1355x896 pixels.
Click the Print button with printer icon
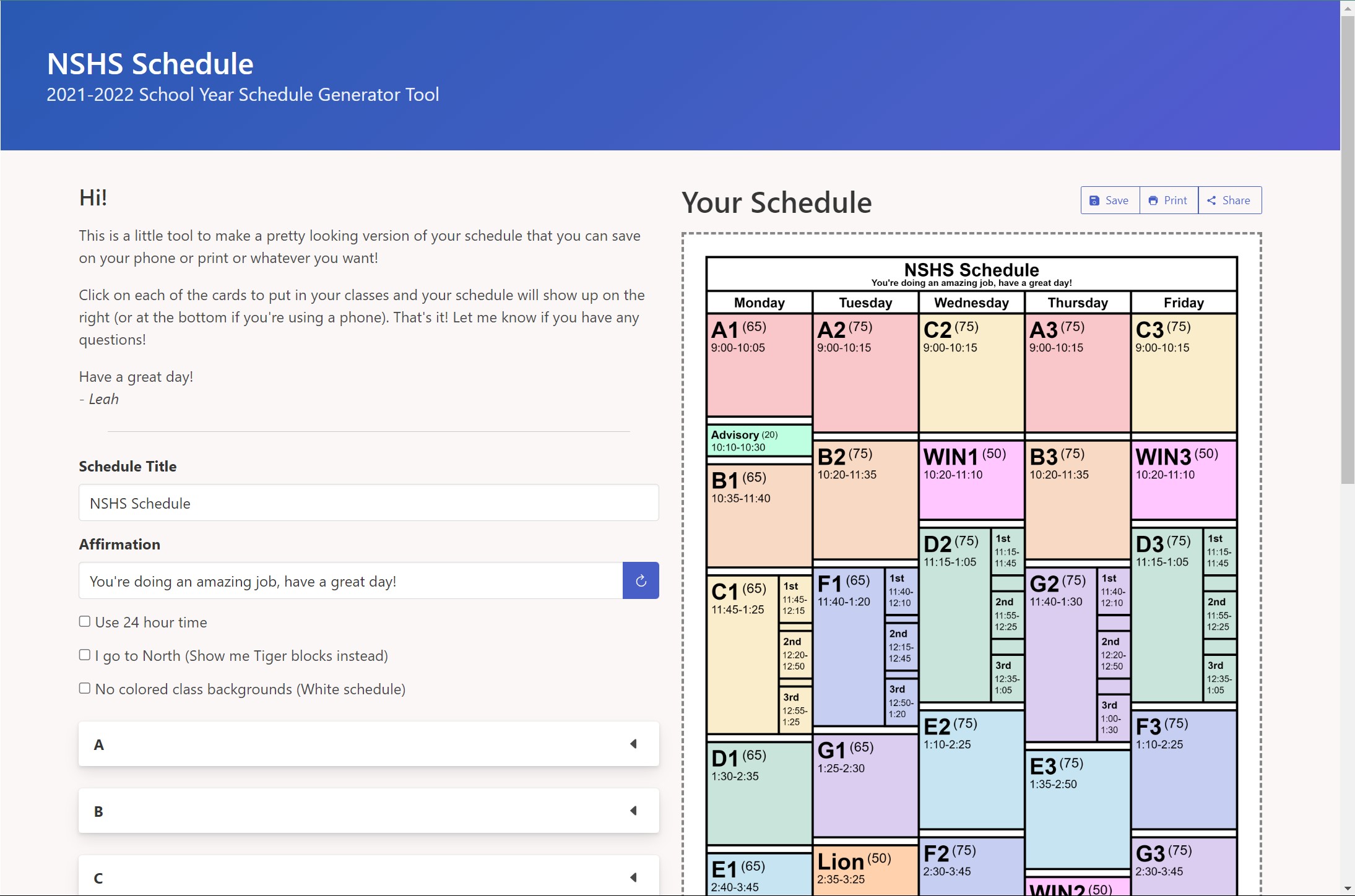1169,200
